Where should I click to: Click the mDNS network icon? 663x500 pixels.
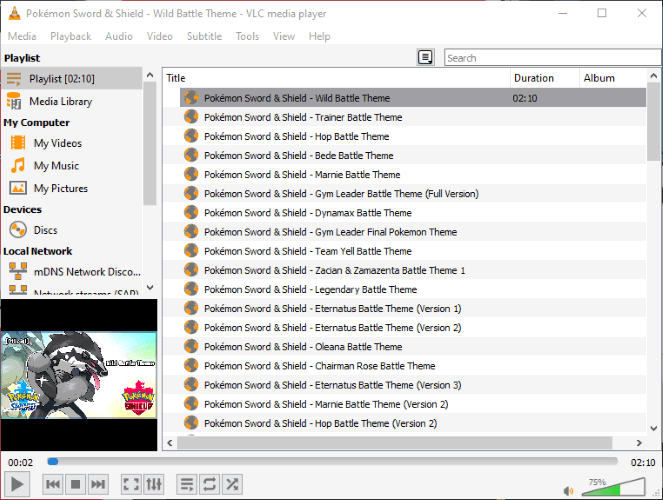(x=18, y=271)
